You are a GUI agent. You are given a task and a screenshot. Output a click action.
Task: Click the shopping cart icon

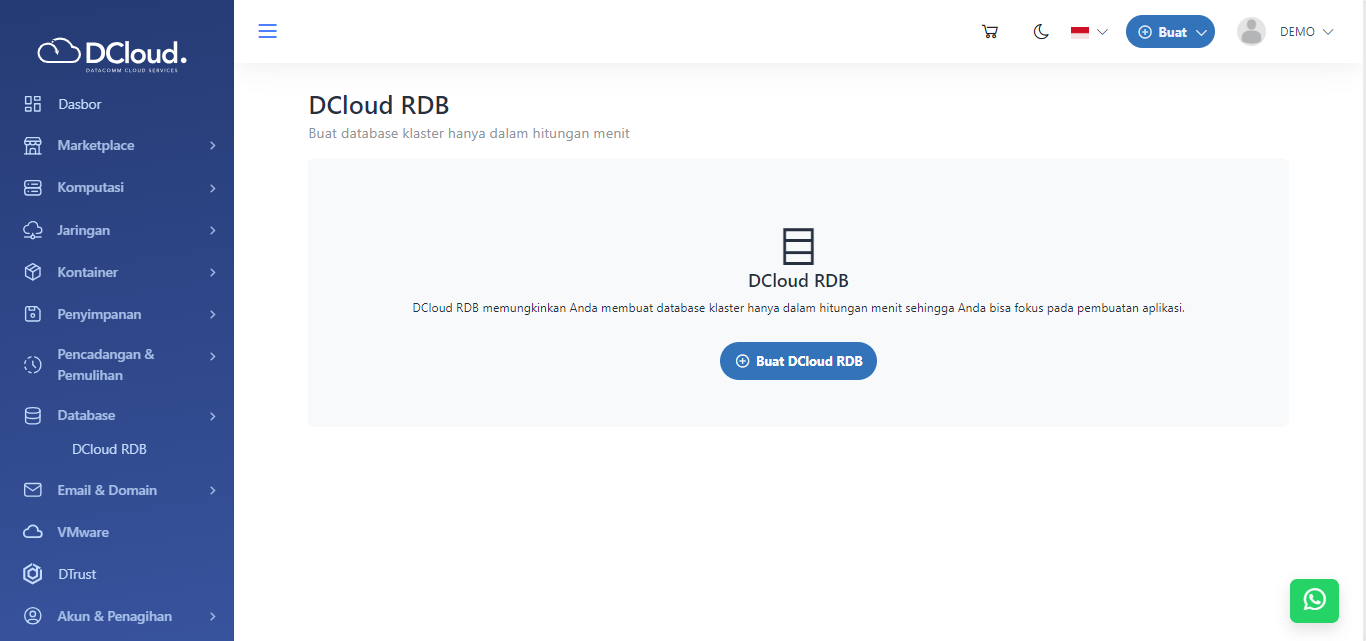point(990,31)
